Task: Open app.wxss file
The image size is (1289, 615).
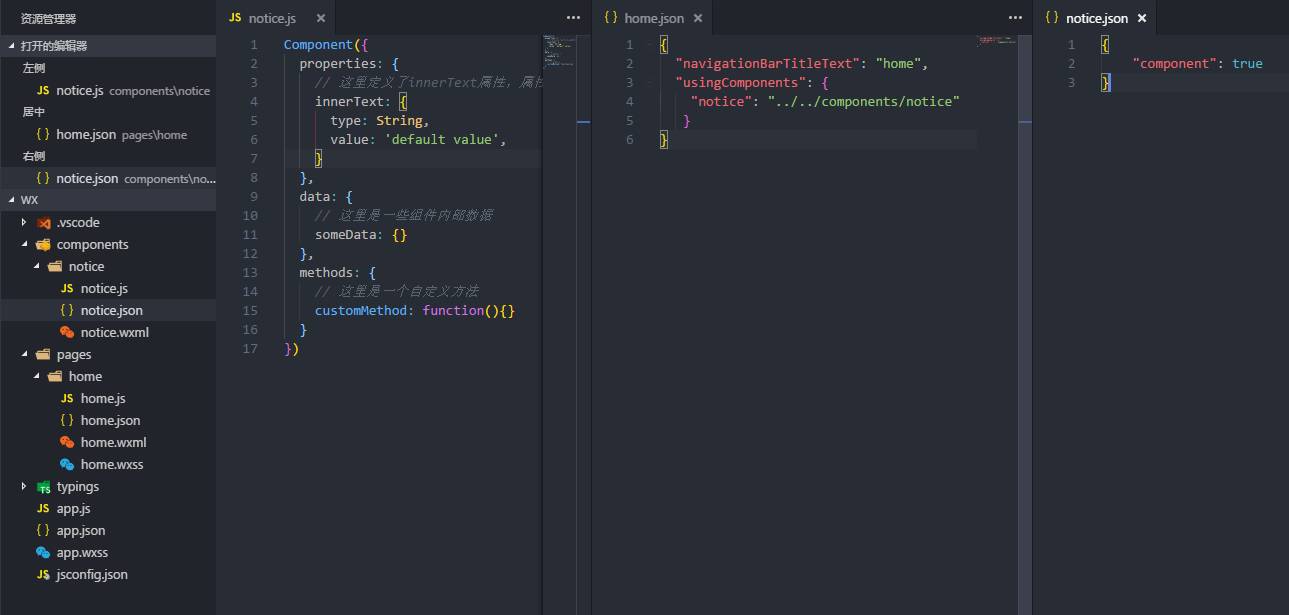Action: click(108, 552)
